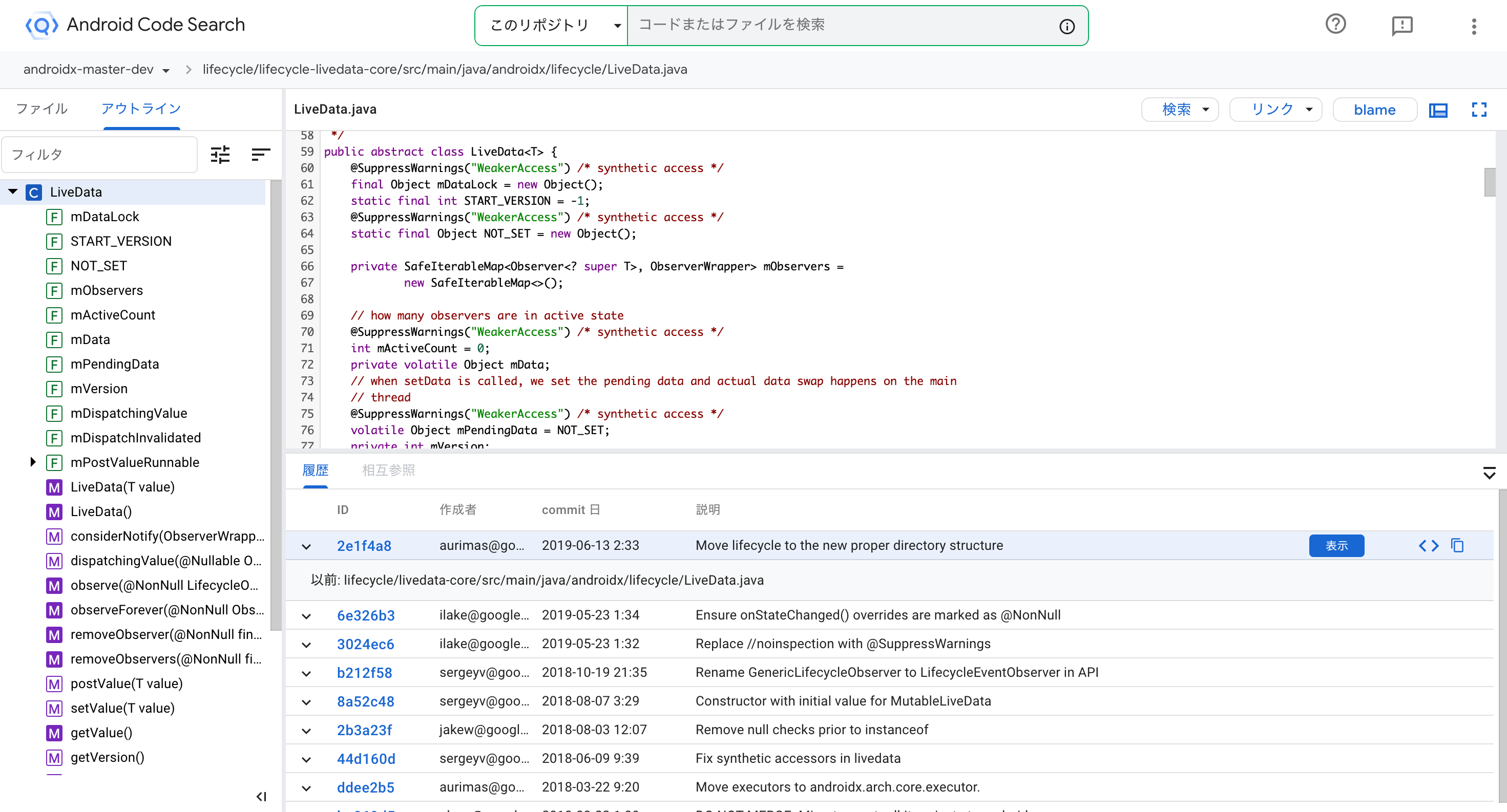Click the code view vertical scrollbar
Screen dimensions: 1507x812
pyautogui.click(x=1490, y=183)
